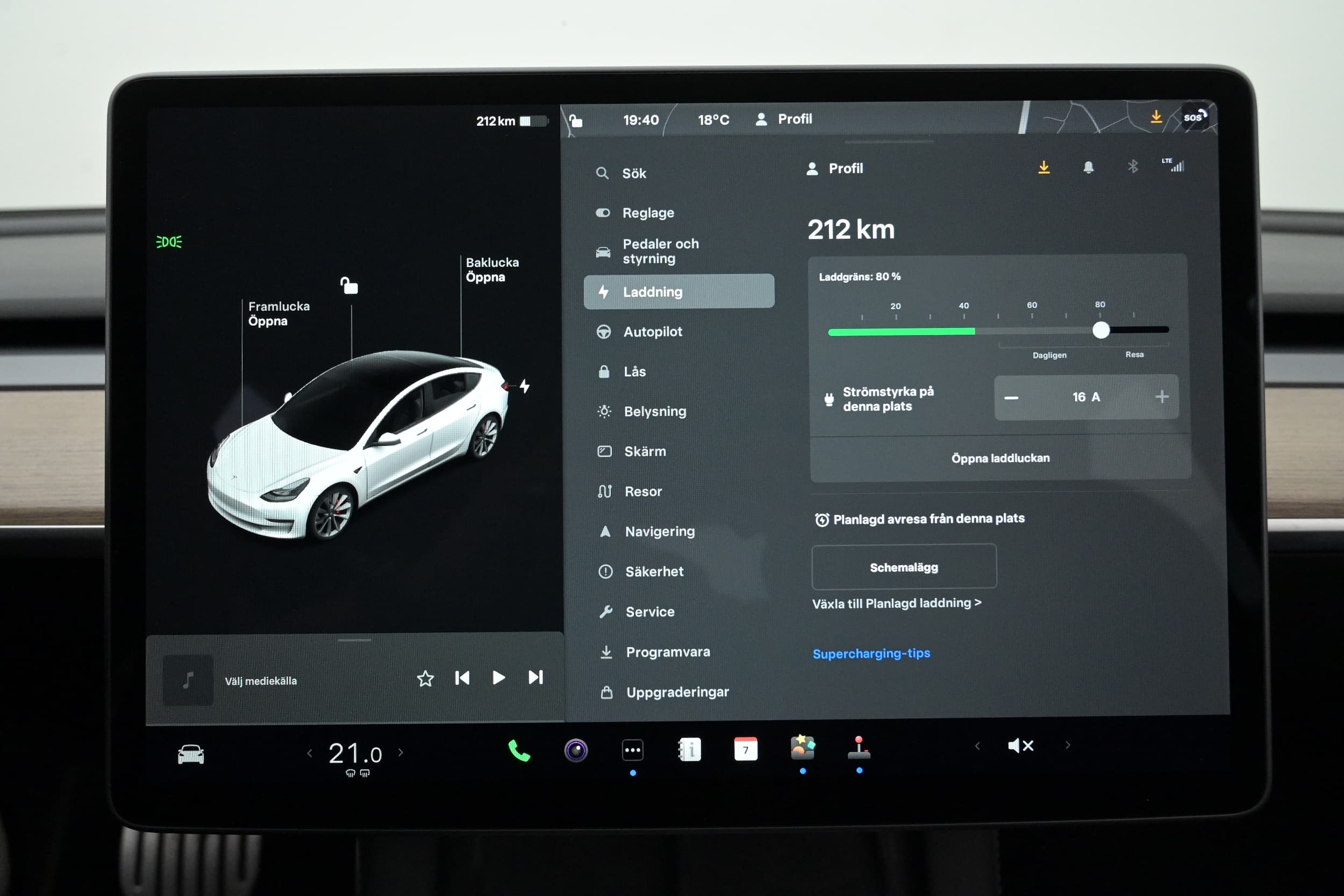Open the phone app
Image resolution: width=1344 pixels, height=896 pixels.
519,751
